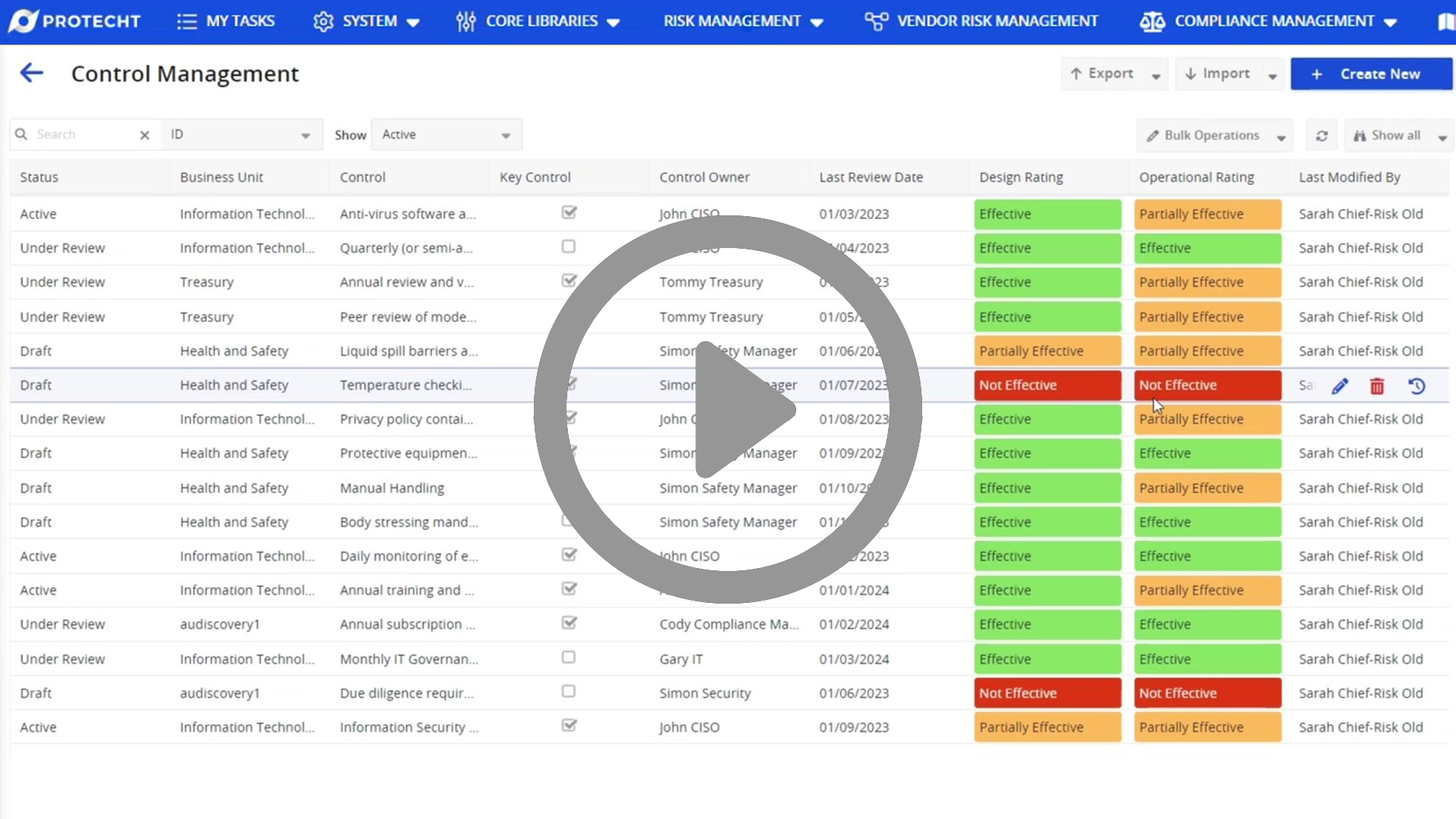
Task: Click the Create New button
Action: click(x=1371, y=74)
